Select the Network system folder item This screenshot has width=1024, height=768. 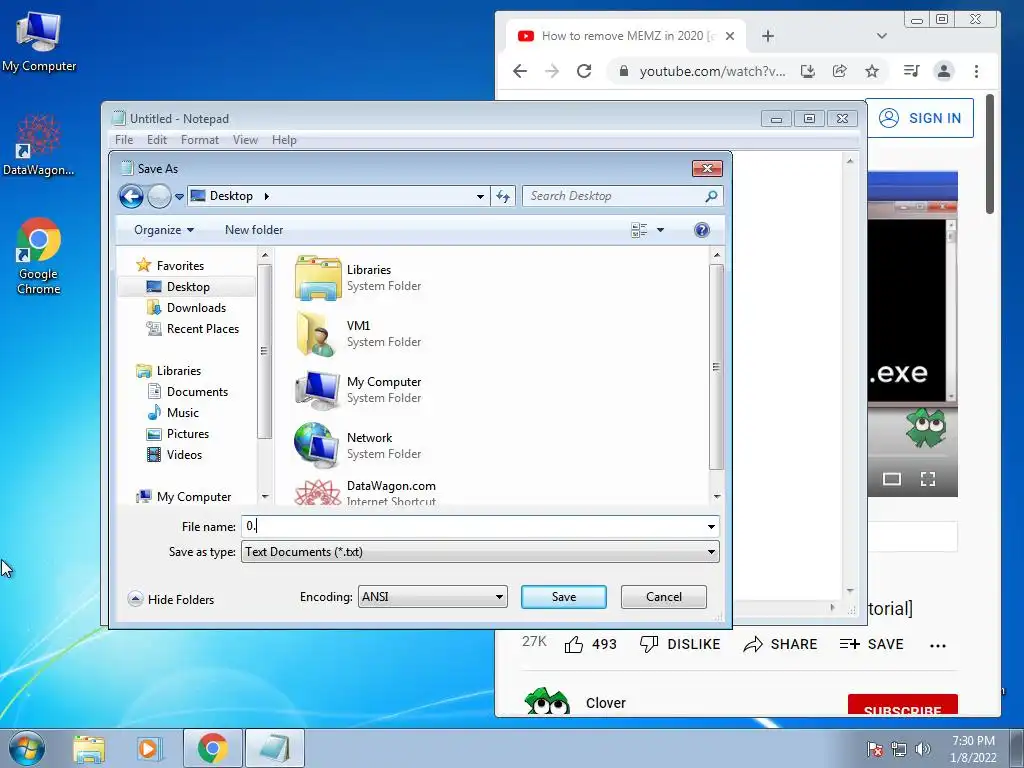[x=358, y=446]
